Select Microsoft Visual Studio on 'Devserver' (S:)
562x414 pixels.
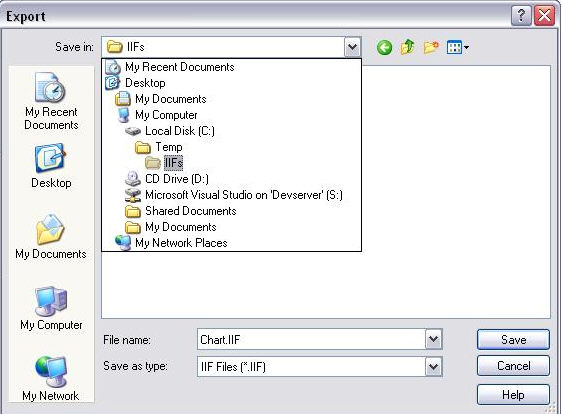pyautogui.click(x=234, y=195)
